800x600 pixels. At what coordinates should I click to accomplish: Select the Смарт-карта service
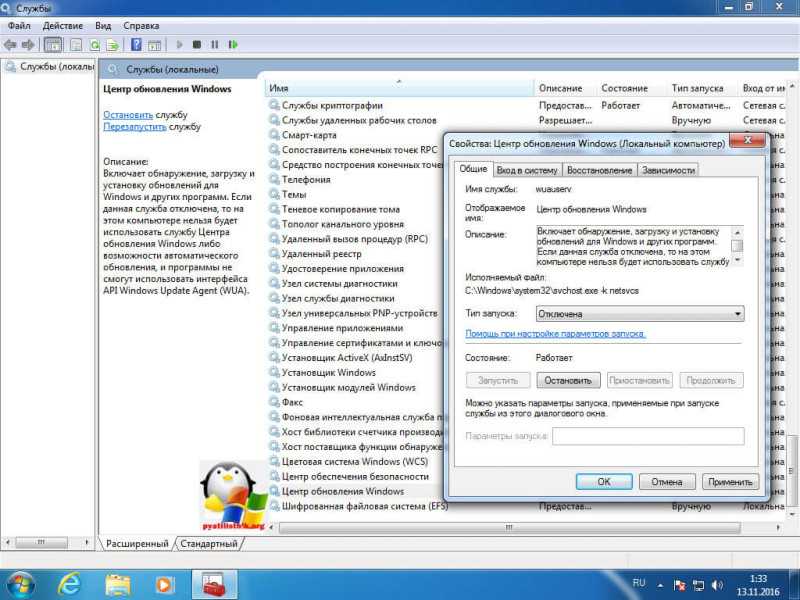click(309, 135)
